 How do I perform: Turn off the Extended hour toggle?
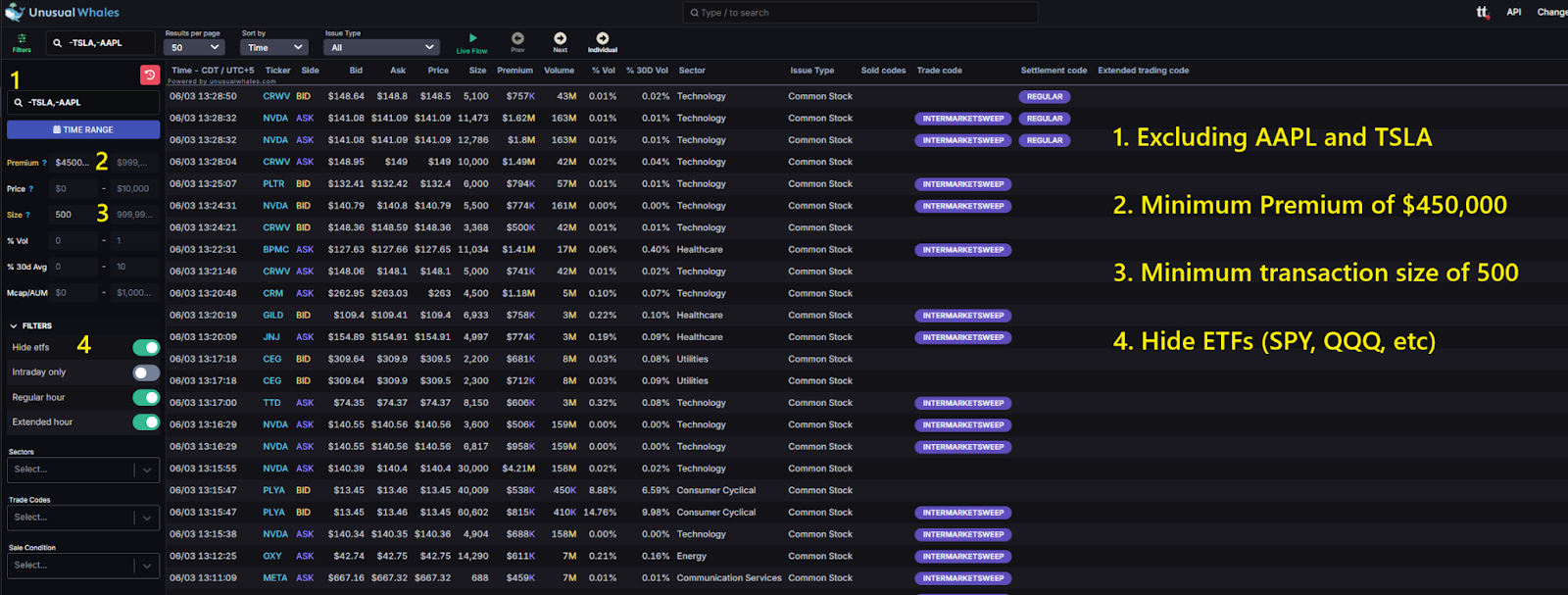[x=146, y=421]
